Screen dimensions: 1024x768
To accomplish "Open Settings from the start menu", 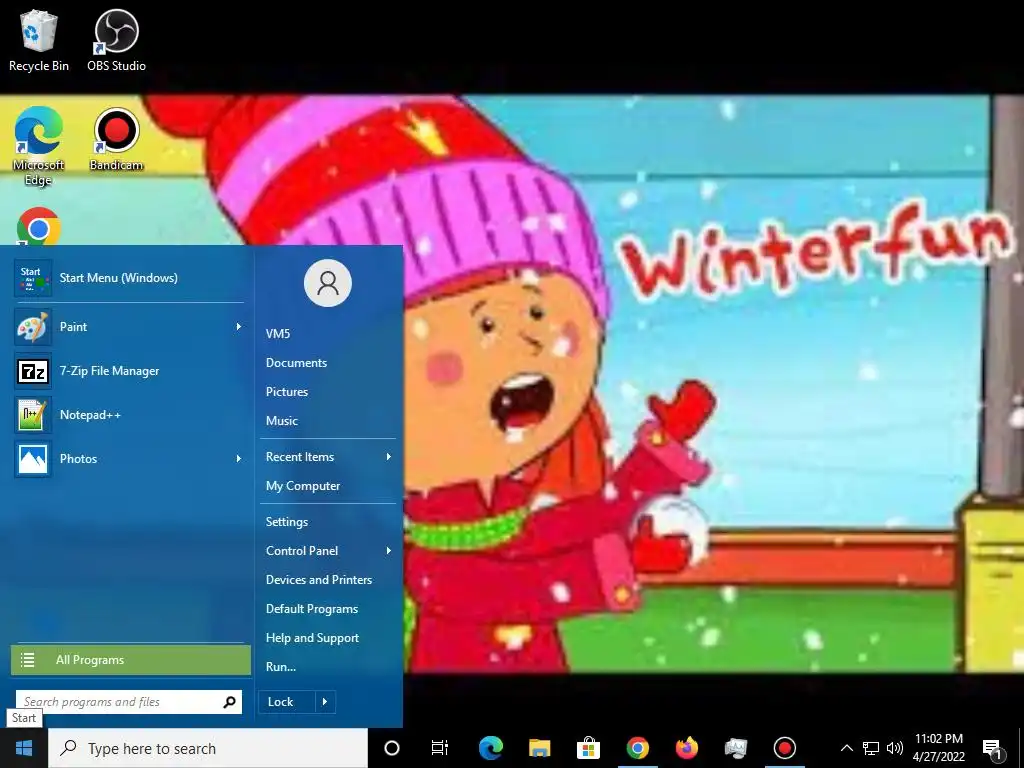I will pos(287,522).
